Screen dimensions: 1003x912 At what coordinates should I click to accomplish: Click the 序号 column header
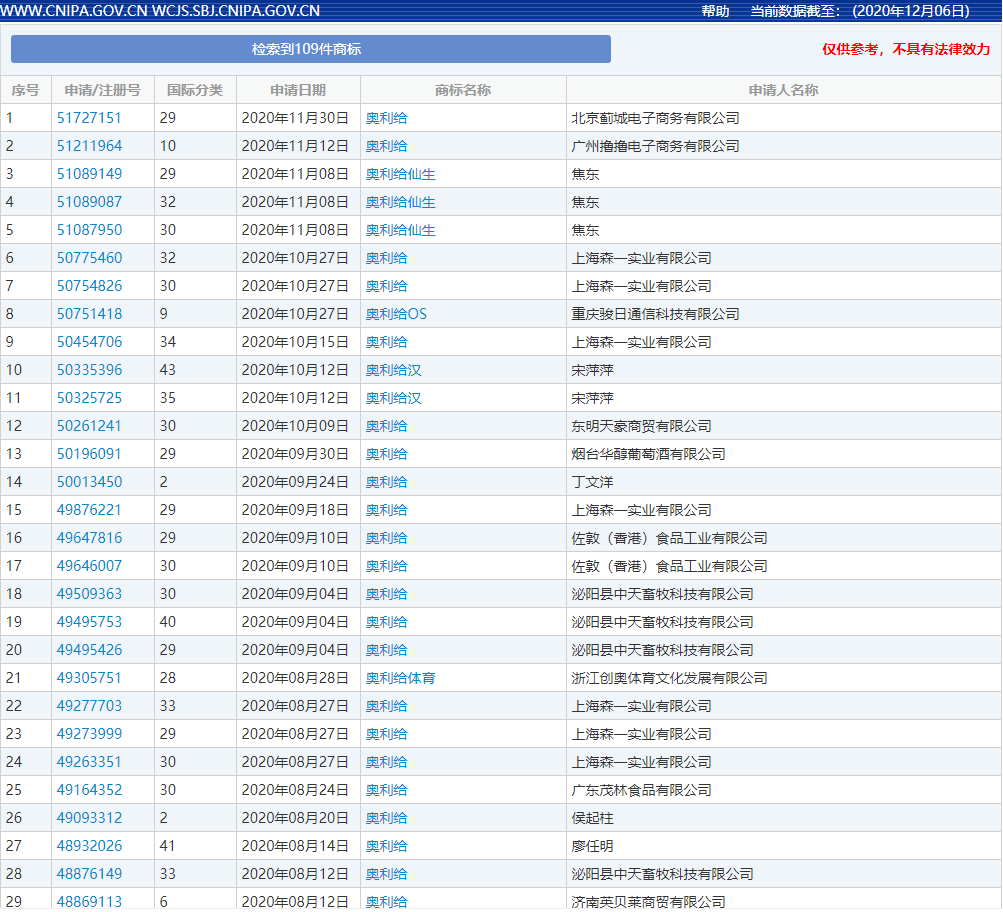[x=25, y=89]
